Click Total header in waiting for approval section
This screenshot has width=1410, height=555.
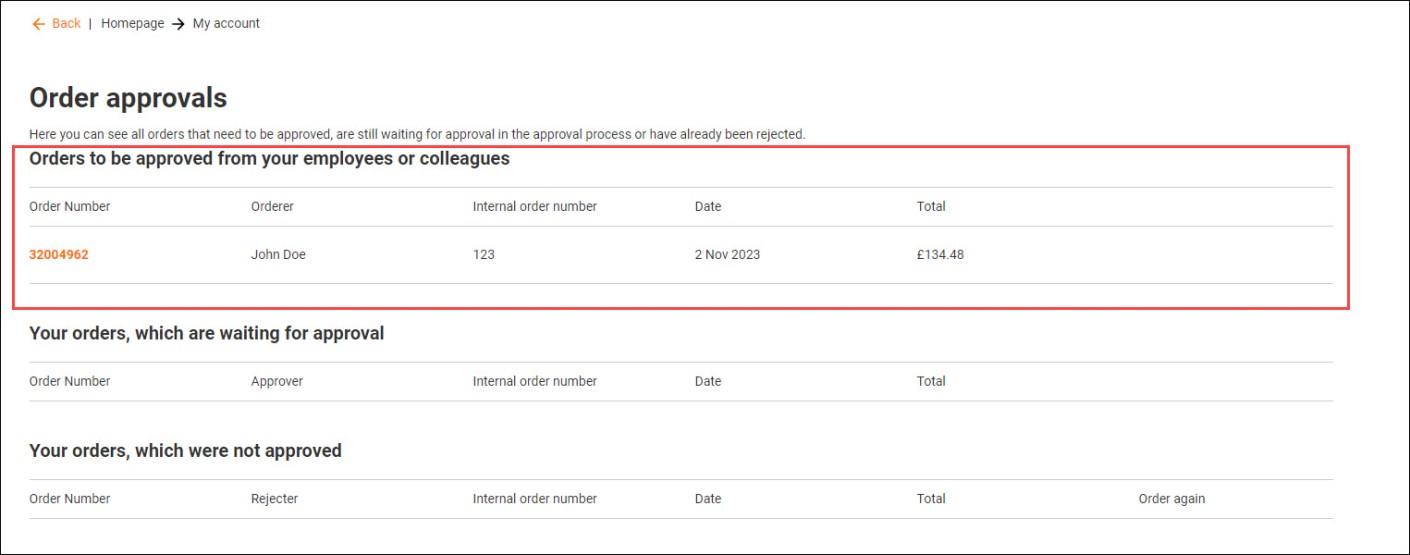(931, 381)
